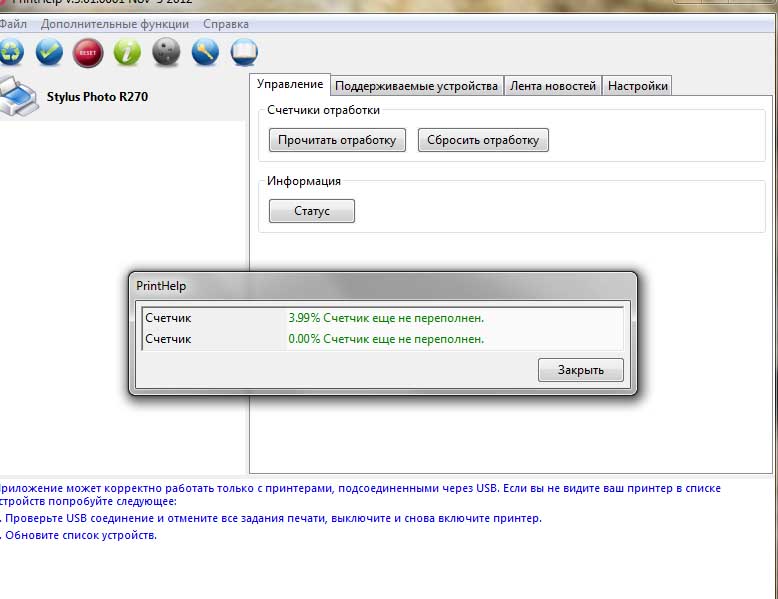The width and height of the screenshot is (778, 599).
Task: Open the Справка menu
Action: [226, 24]
